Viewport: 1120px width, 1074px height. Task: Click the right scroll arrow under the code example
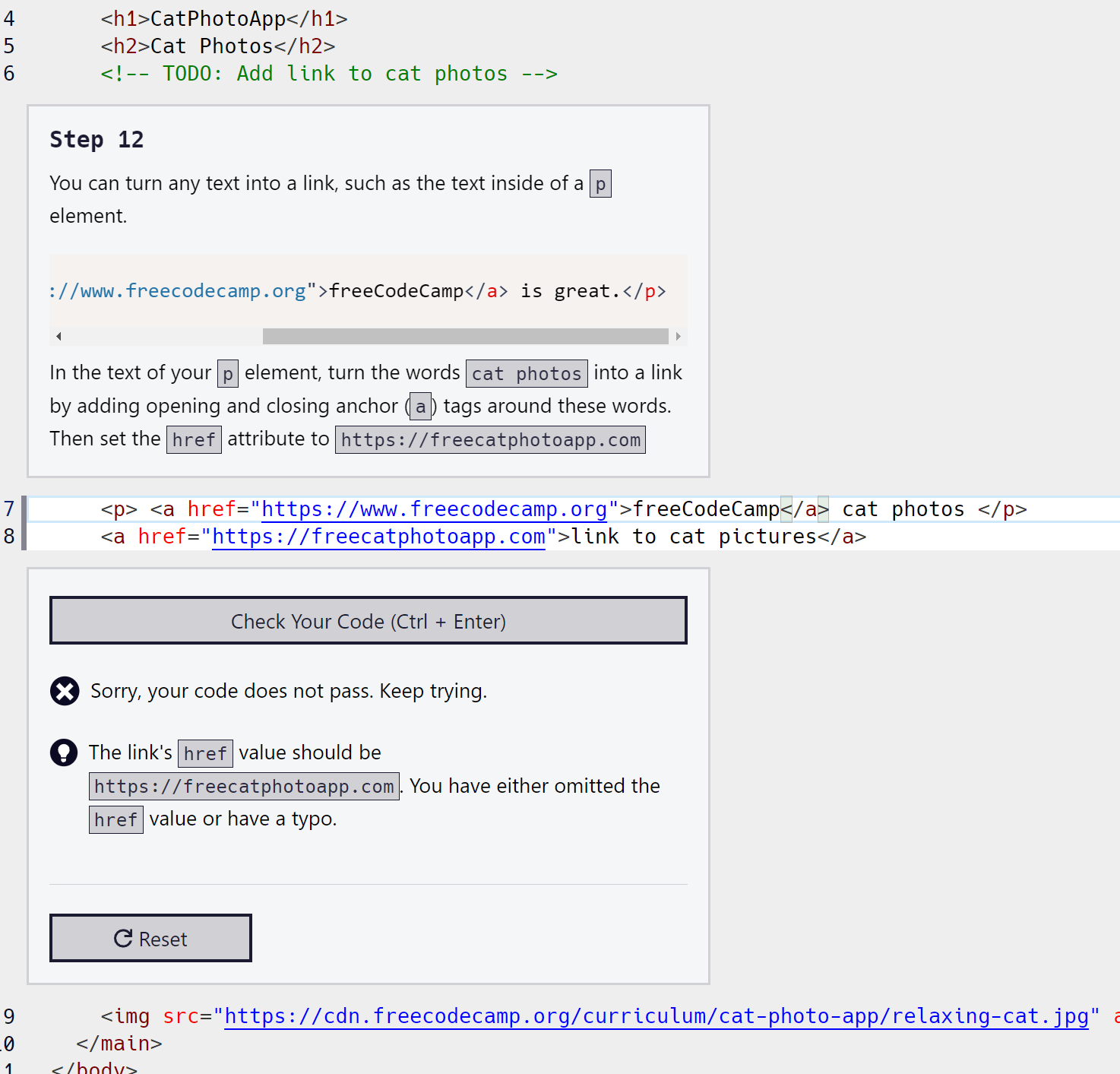point(678,335)
